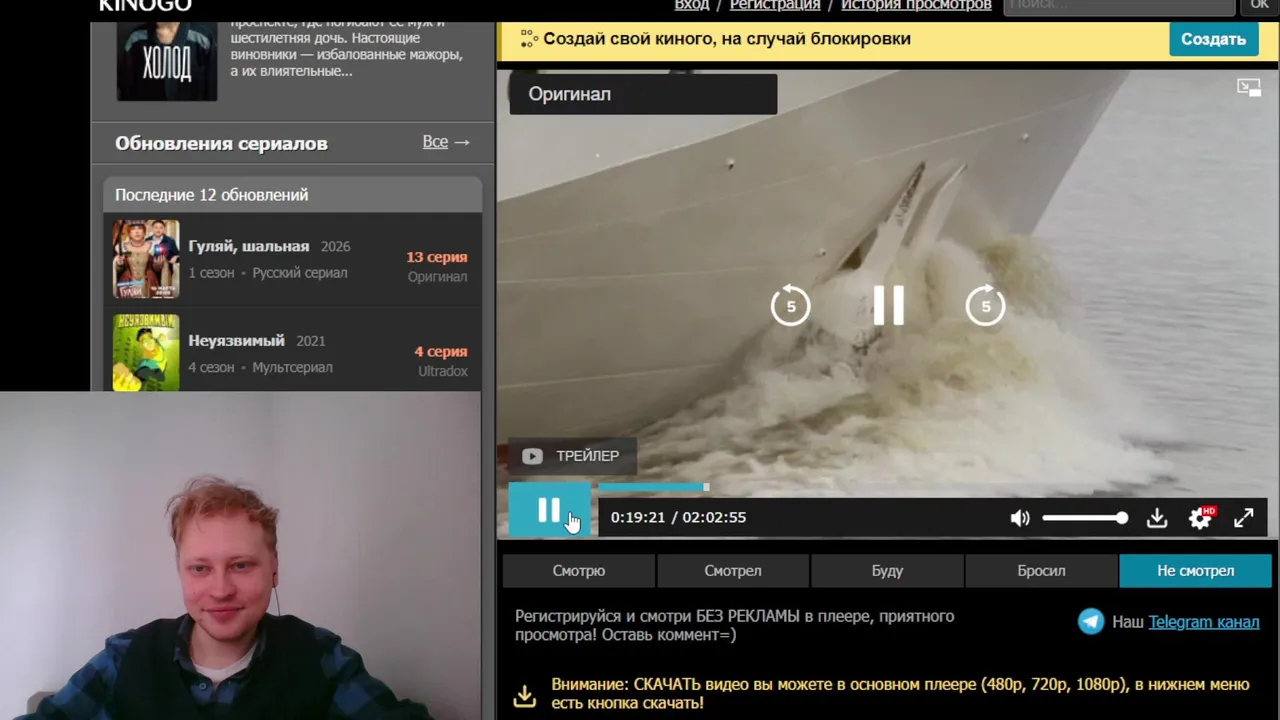Screen dimensions: 1280x720
Task: Open the Оригинал audio track dropdown
Action: click(x=643, y=94)
